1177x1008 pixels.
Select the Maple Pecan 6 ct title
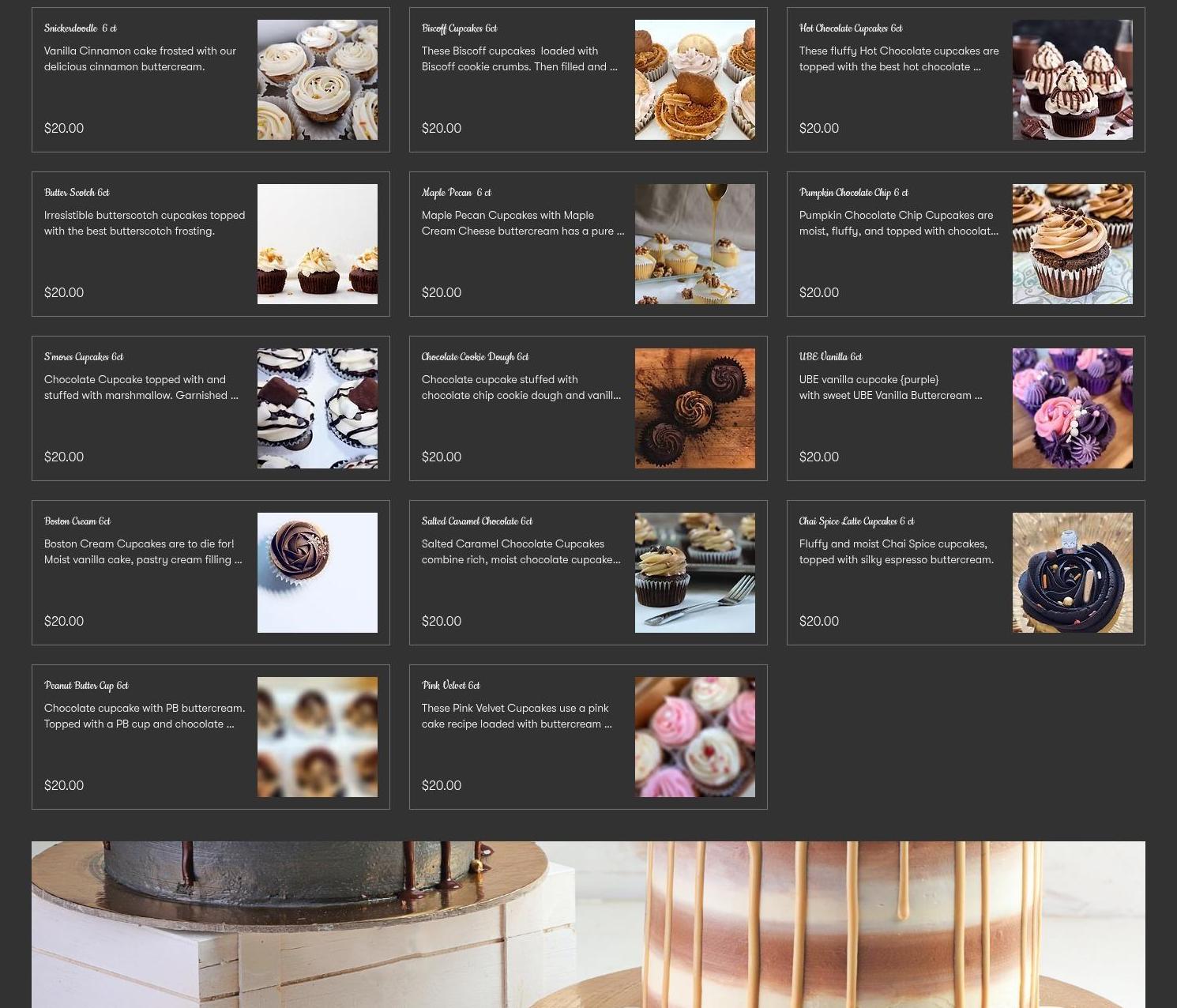[457, 193]
